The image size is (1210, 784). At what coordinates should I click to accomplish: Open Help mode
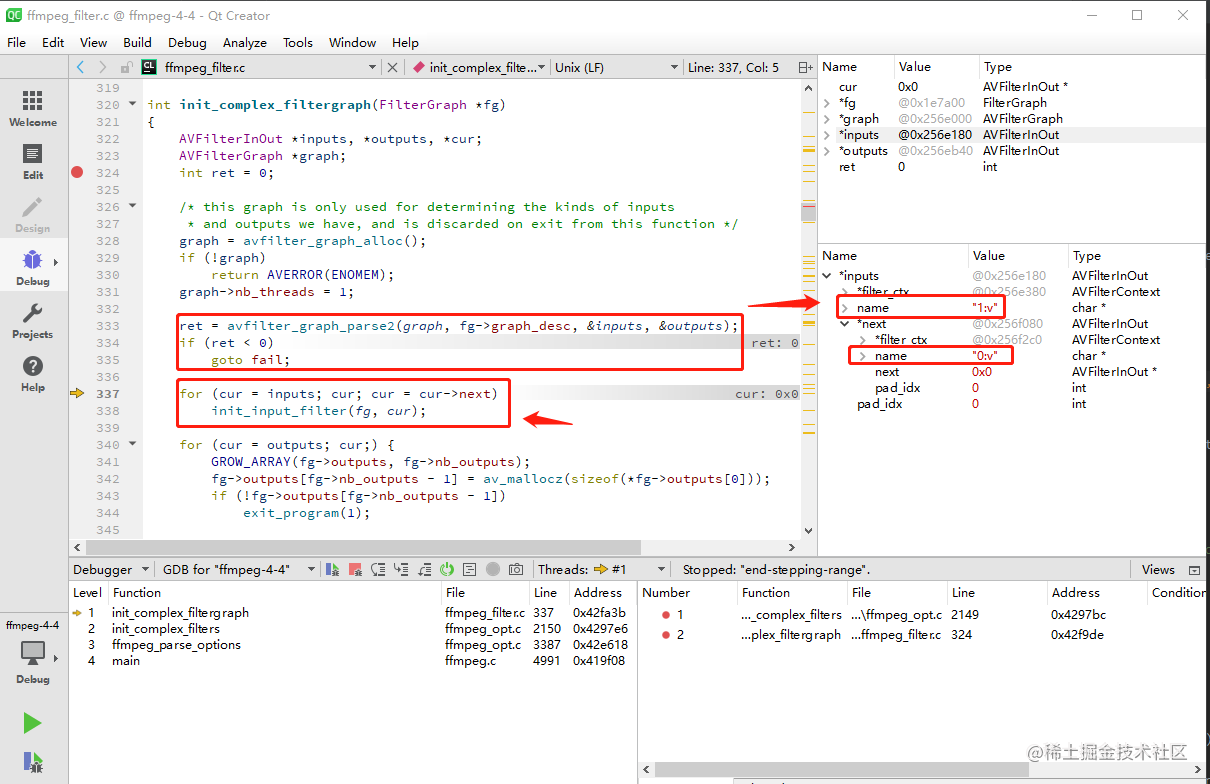(33, 373)
